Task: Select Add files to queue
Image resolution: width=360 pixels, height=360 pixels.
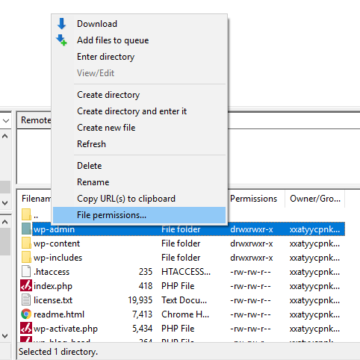Action: pyautogui.click(x=113, y=41)
